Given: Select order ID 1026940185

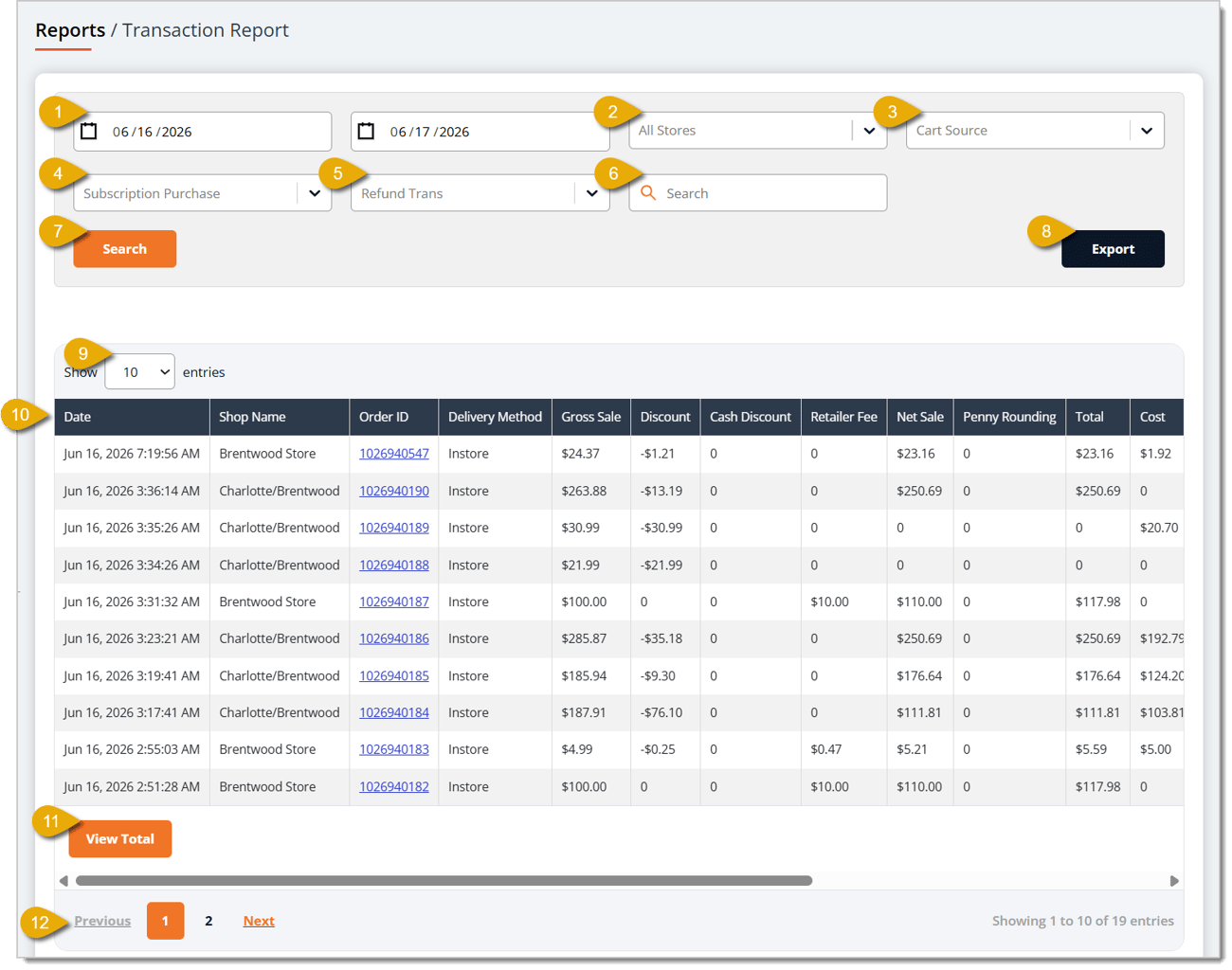Looking at the screenshot, I should tap(394, 675).
